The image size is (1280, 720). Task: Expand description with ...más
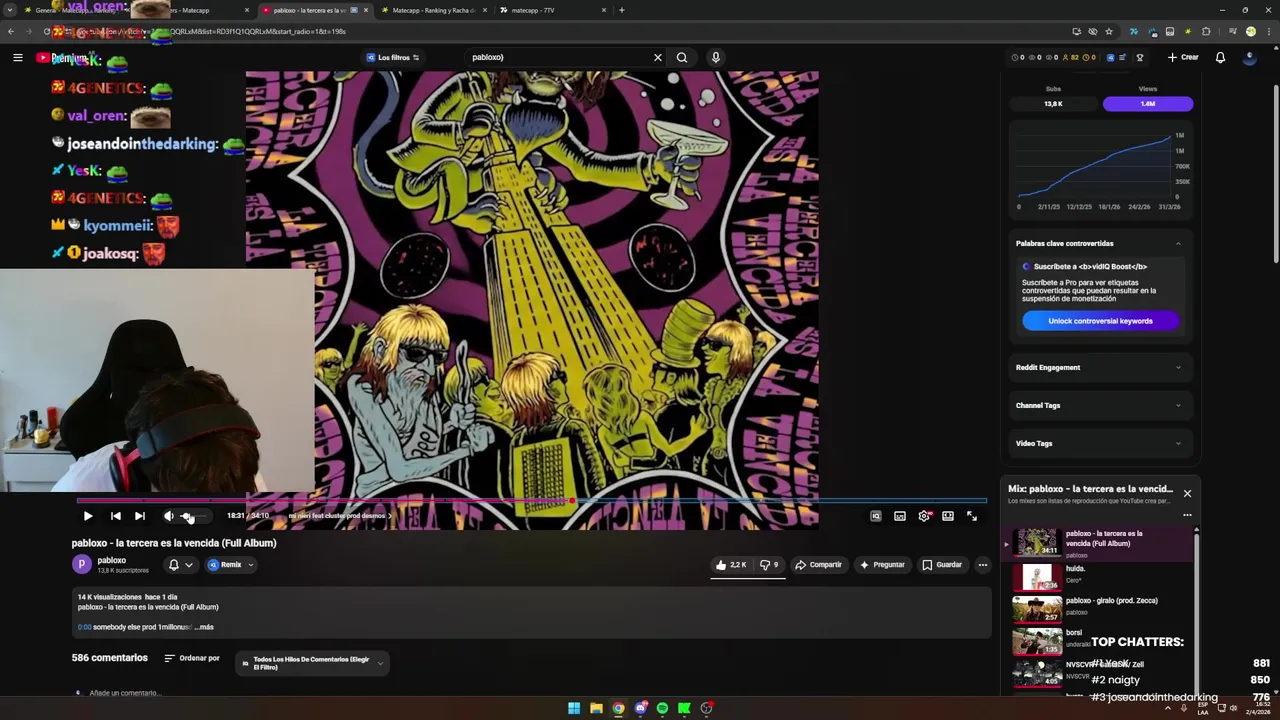coord(204,627)
